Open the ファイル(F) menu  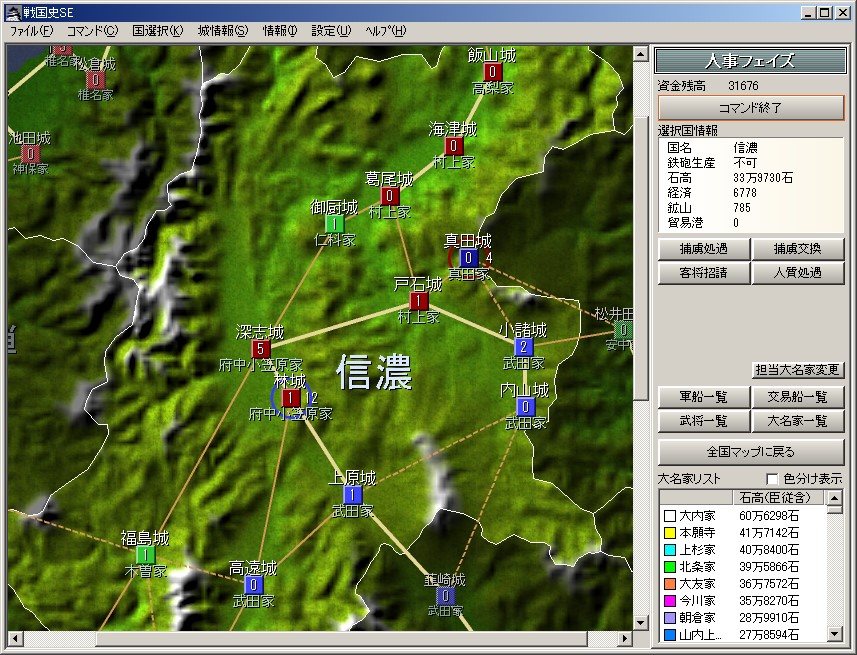[31, 31]
